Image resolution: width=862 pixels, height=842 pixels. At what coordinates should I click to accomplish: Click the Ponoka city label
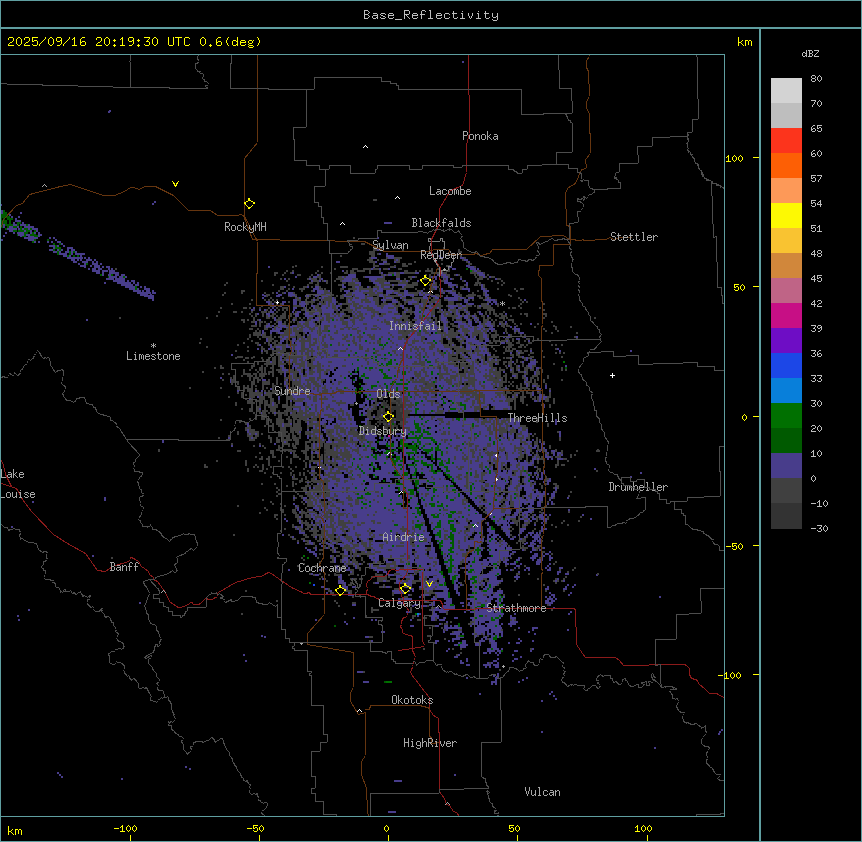(x=480, y=136)
